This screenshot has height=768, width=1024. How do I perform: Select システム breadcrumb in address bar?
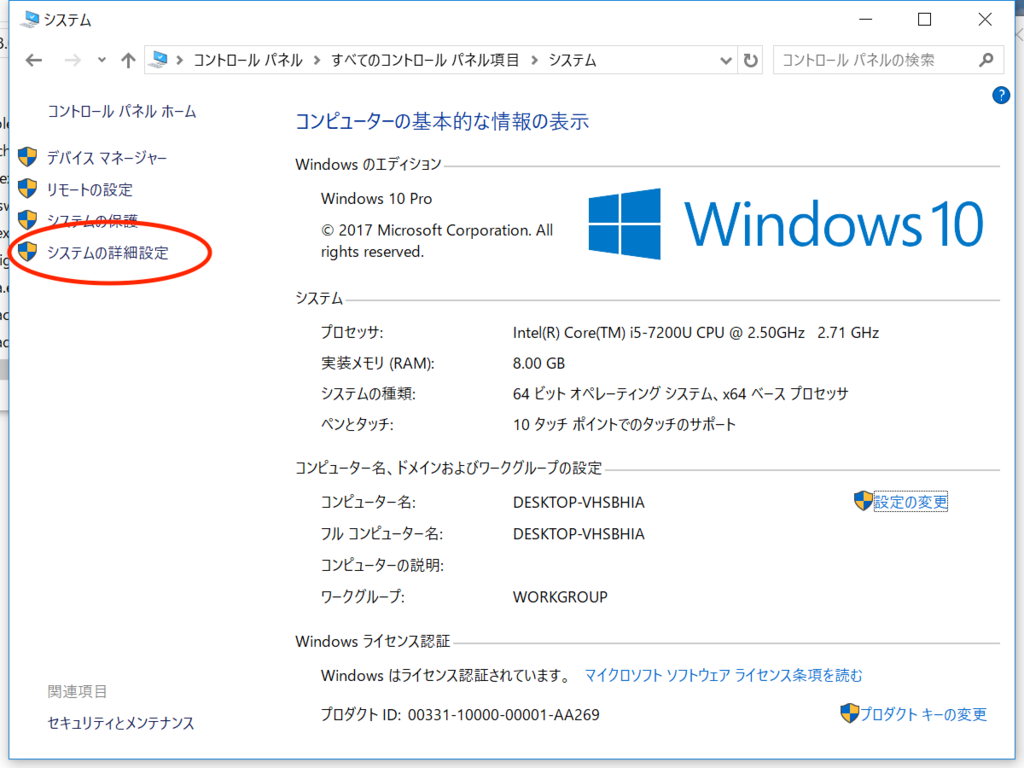click(x=572, y=61)
